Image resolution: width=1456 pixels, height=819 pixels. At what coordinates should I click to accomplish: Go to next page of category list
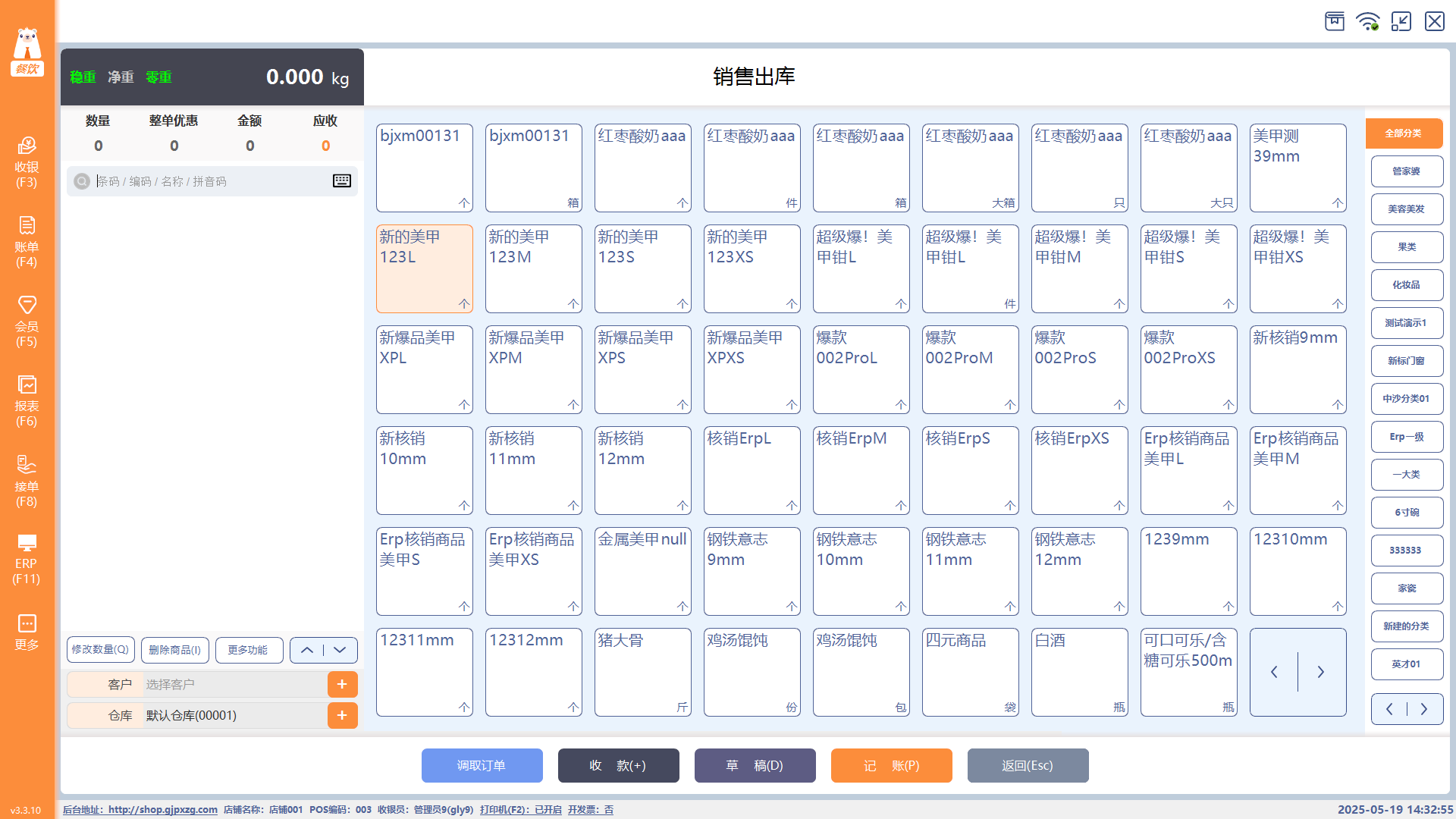pyautogui.click(x=1424, y=709)
